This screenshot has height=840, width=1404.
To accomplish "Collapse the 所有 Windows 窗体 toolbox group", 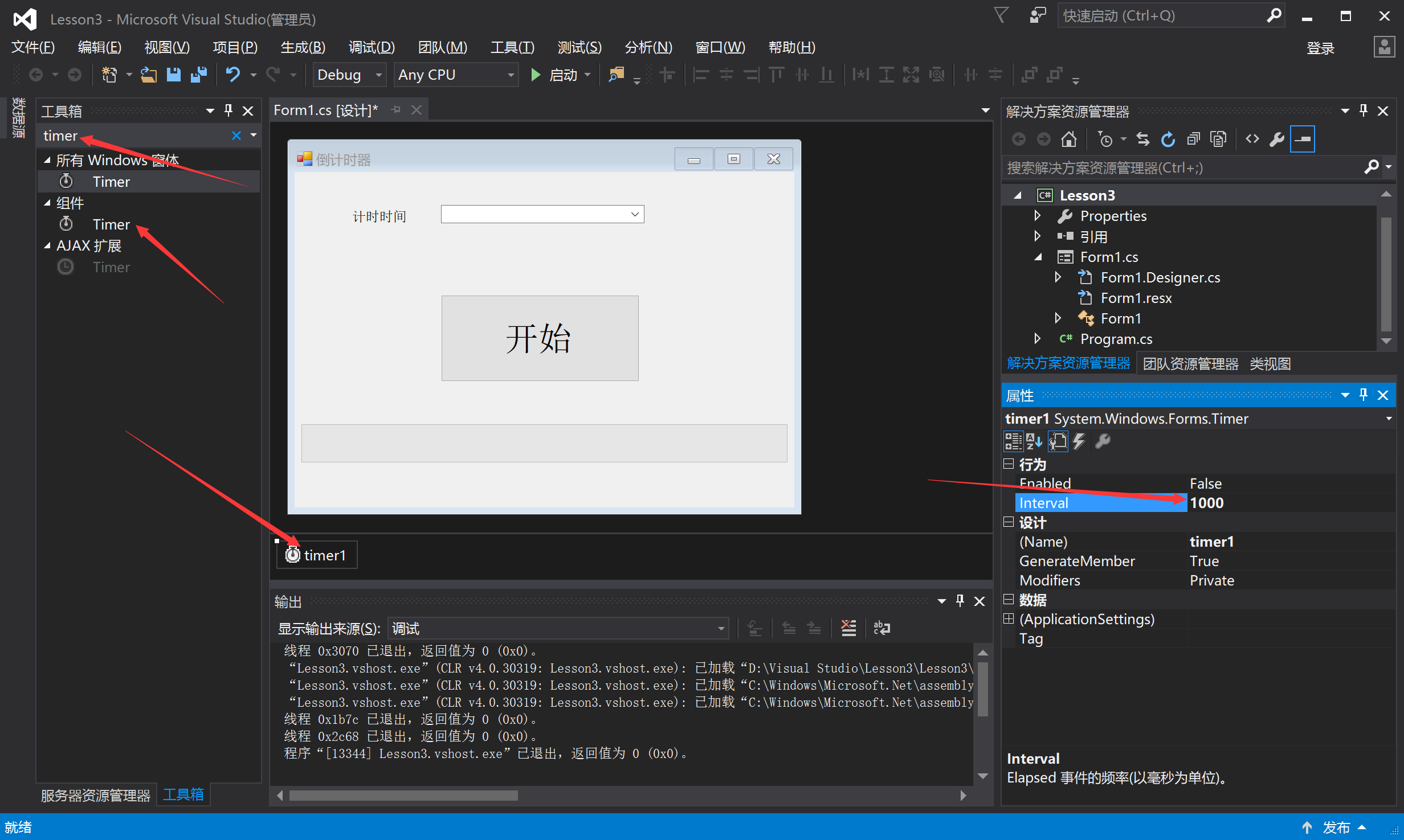I will (47, 161).
